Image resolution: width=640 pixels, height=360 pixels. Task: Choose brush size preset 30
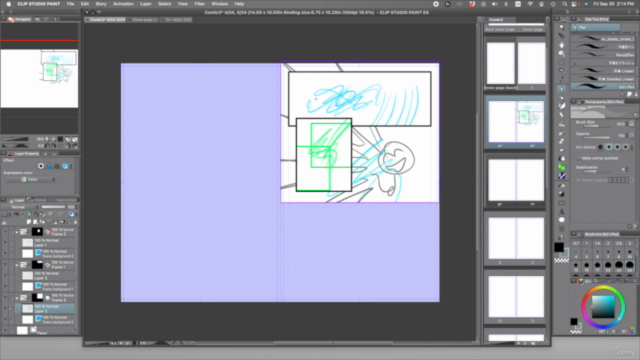click(x=630, y=266)
